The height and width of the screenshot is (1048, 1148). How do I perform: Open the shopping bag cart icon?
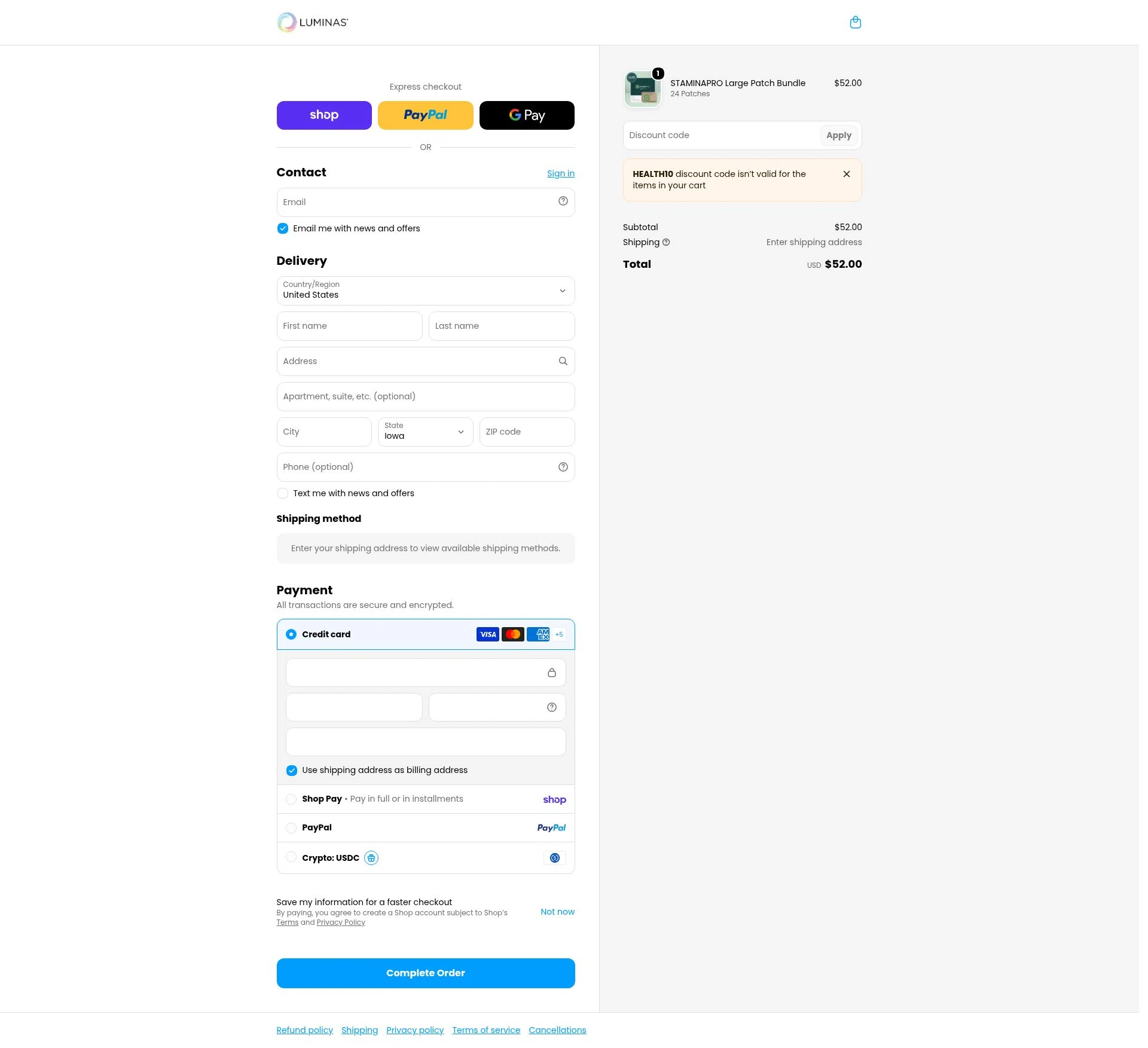pos(855,22)
